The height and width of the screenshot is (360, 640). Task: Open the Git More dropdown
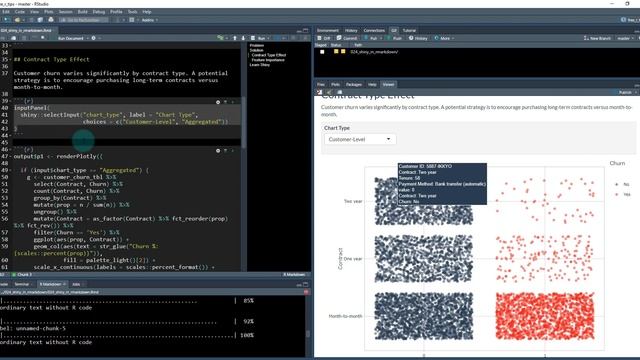tap(444, 38)
